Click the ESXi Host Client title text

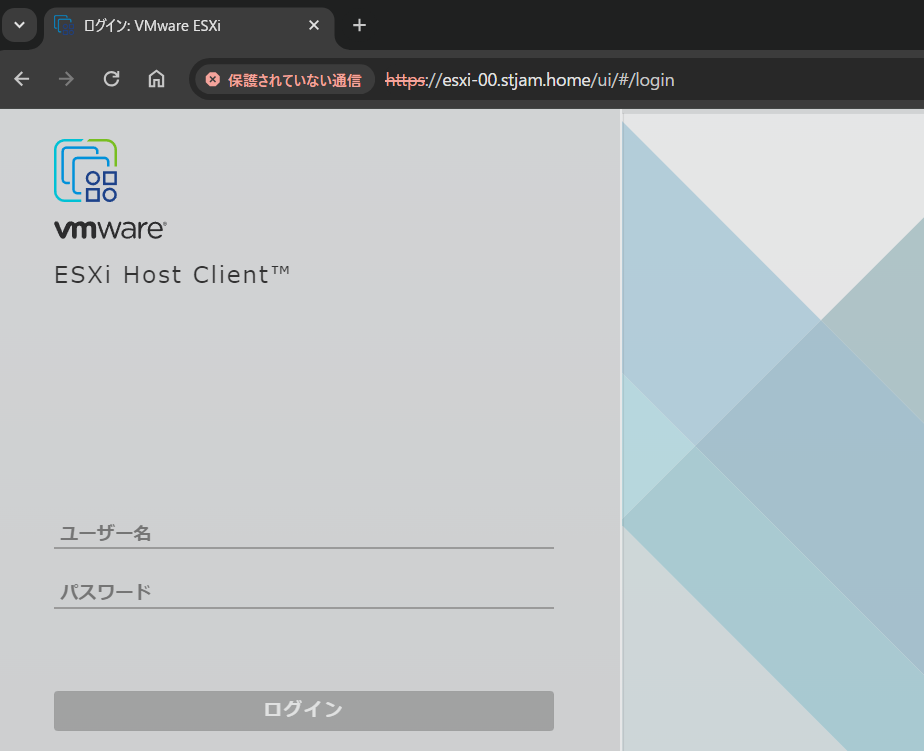point(171,275)
